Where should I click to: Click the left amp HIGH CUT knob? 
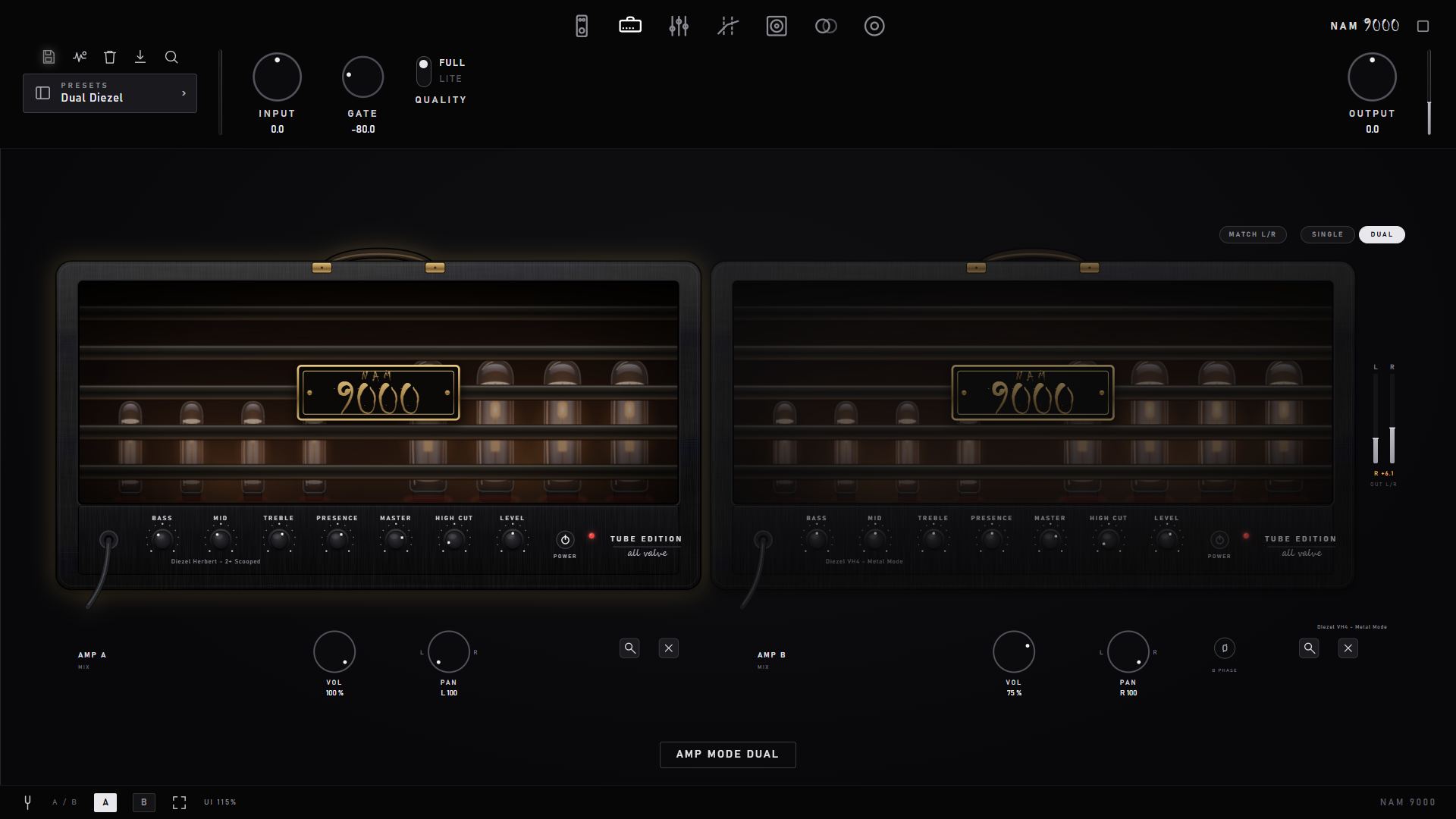[x=454, y=540]
